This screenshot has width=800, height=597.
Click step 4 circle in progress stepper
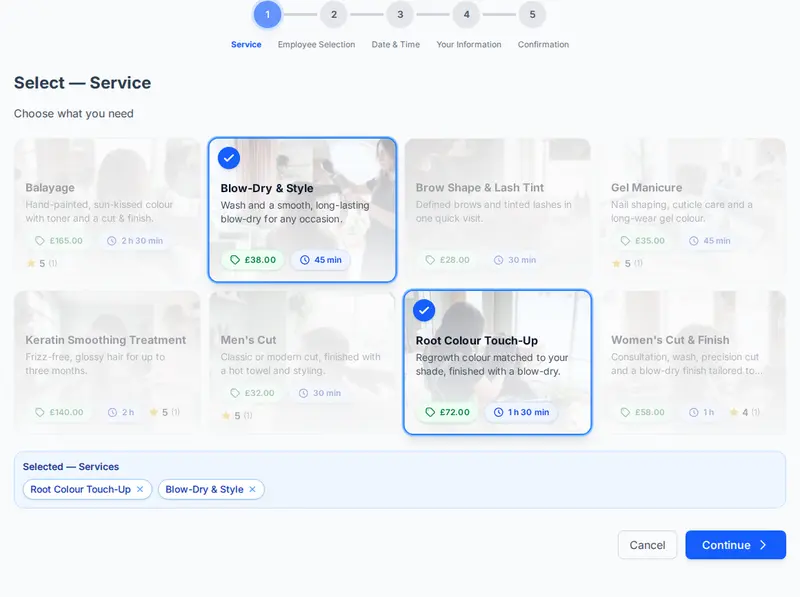[x=466, y=14]
